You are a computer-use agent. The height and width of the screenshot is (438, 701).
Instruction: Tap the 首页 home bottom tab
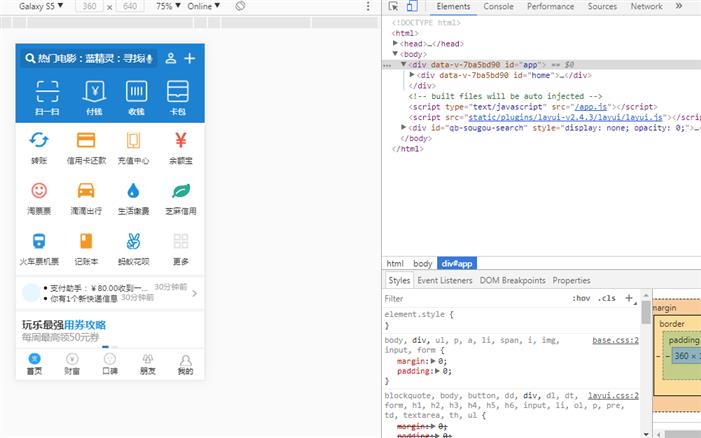click(34, 364)
